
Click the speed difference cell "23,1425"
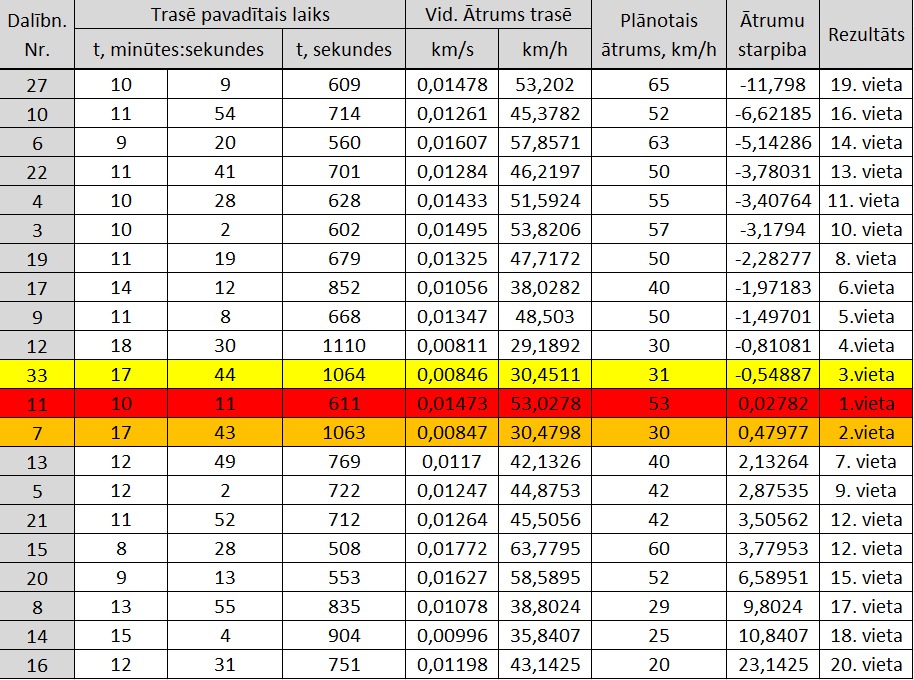click(774, 665)
